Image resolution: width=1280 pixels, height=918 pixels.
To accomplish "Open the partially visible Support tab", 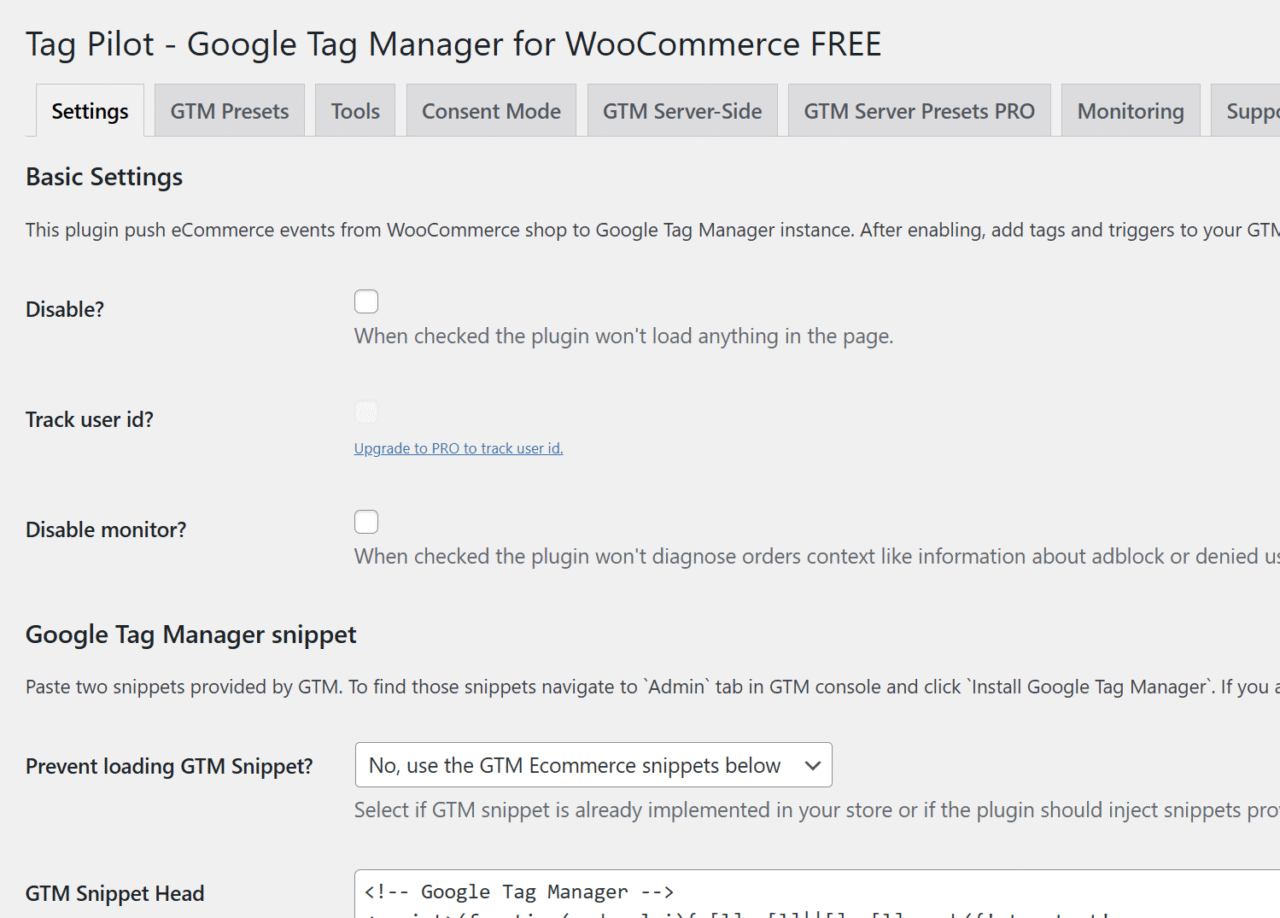I will coord(1246,111).
